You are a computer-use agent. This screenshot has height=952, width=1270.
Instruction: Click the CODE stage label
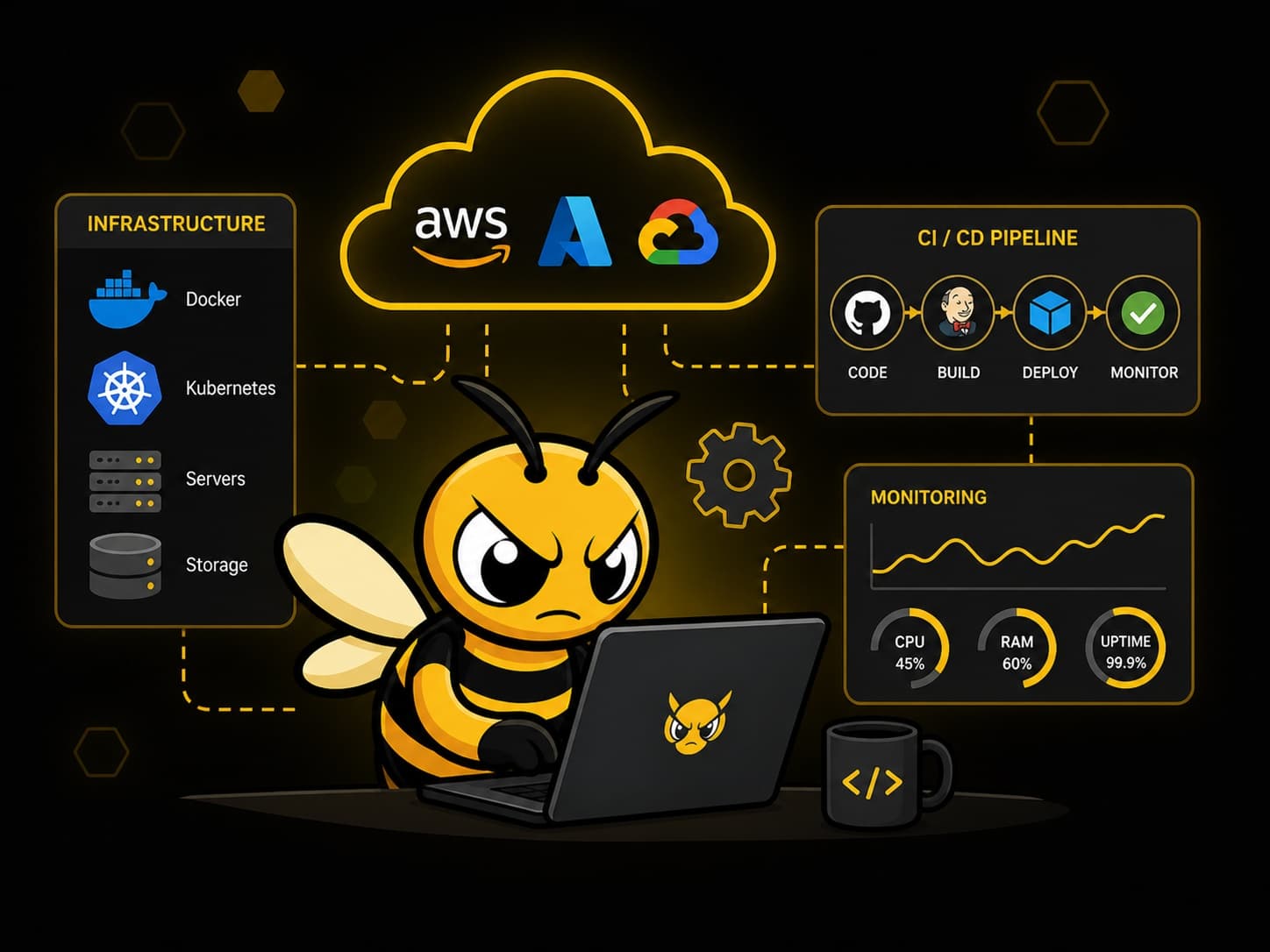[867, 373]
